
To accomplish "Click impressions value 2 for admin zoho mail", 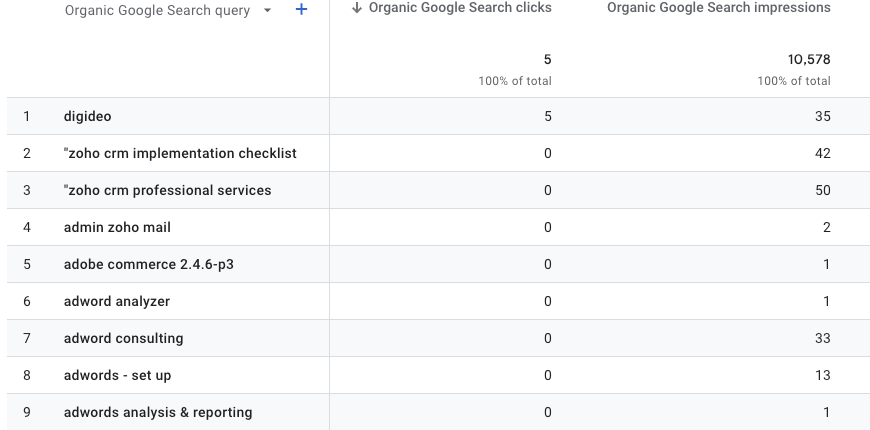I will [827, 227].
